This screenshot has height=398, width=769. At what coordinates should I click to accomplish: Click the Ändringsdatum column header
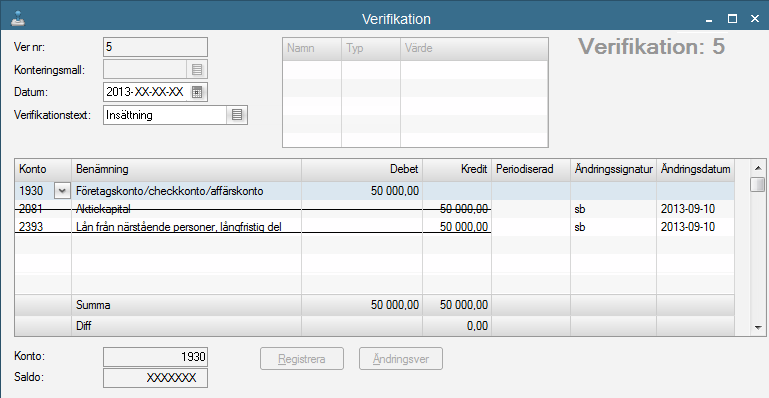pyautogui.click(x=695, y=170)
